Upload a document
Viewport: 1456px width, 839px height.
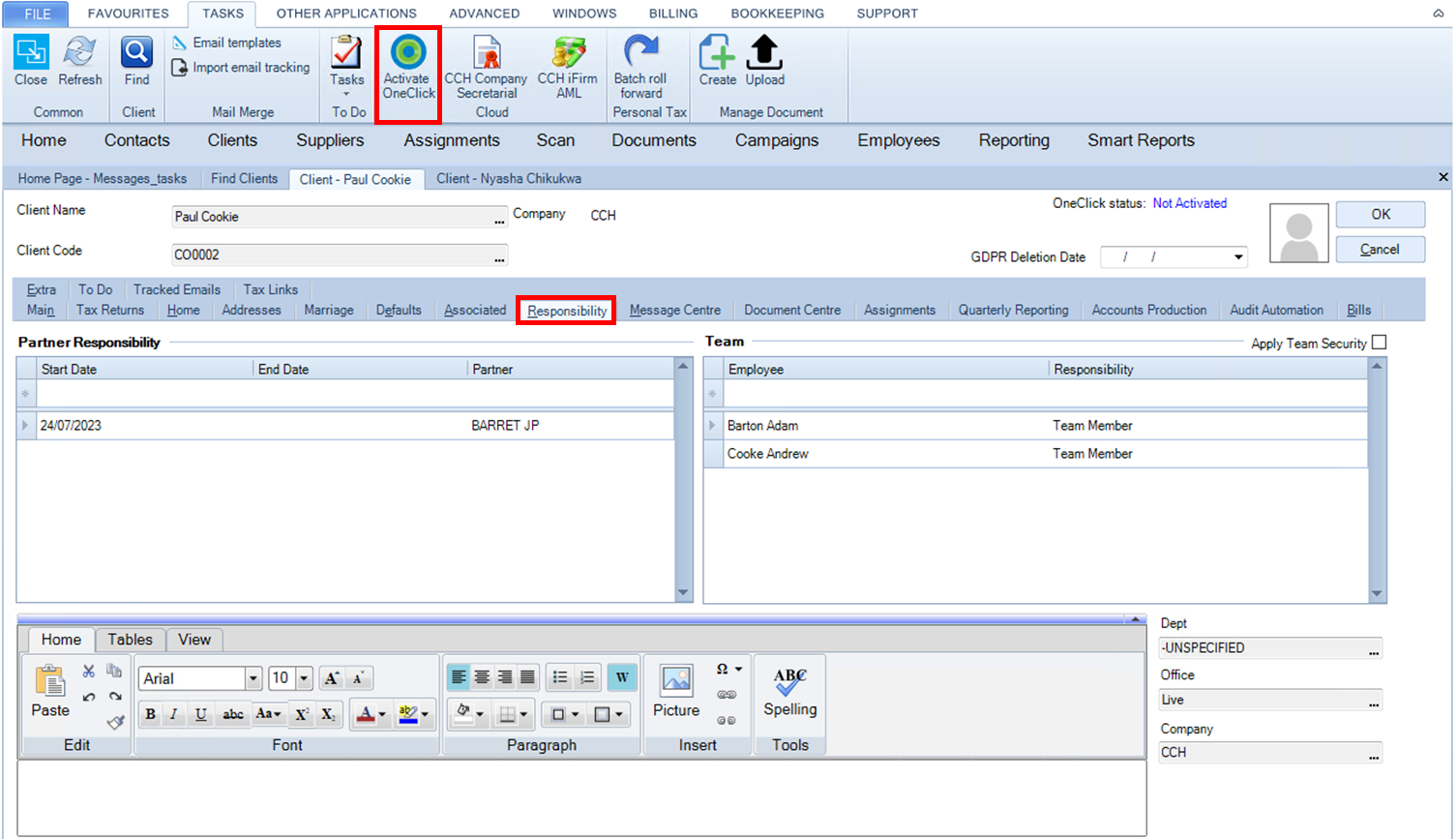pyautogui.click(x=764, y=61)
